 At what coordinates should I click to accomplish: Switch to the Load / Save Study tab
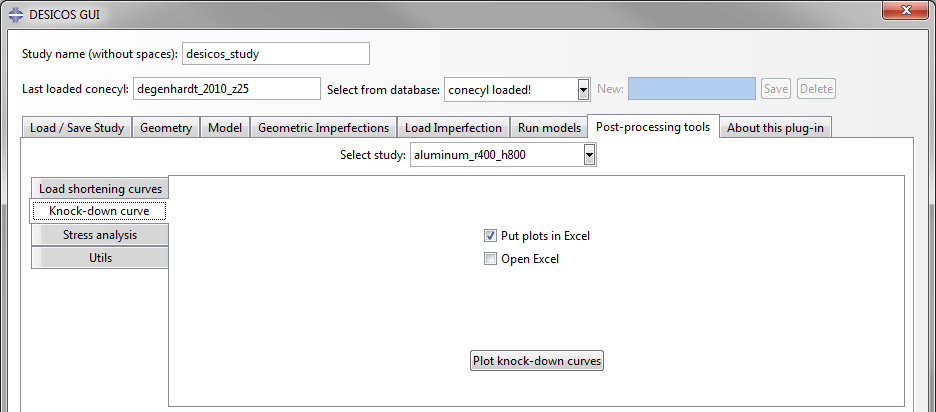coord(76,128)
